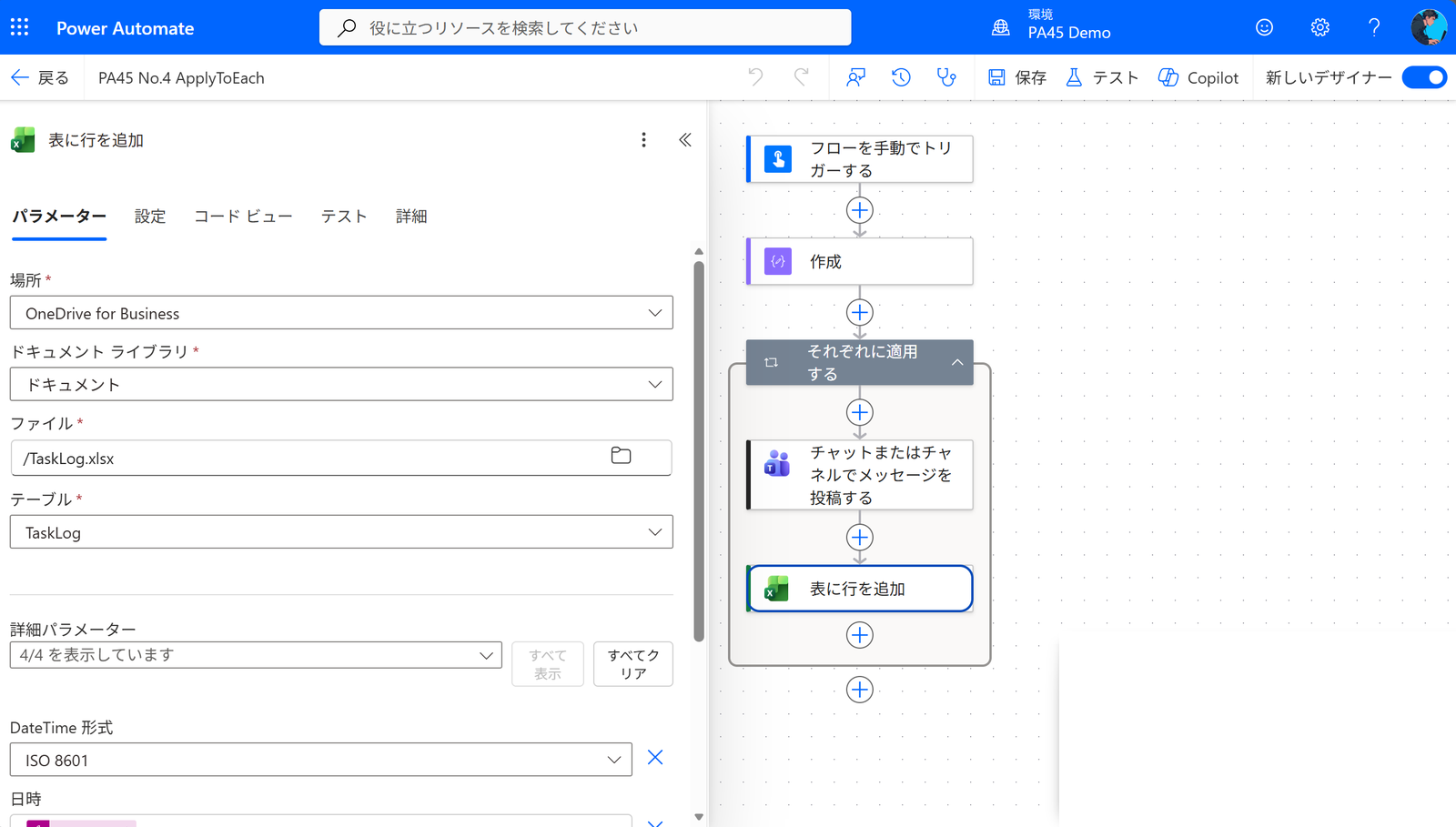Go back with the 戻る button

(x=40, y=77)
